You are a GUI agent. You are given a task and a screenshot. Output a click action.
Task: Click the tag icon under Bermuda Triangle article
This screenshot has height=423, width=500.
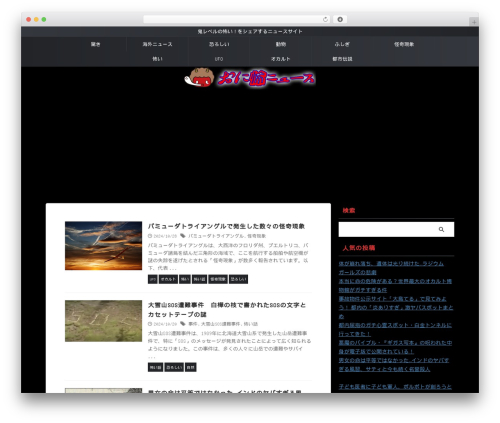coord(183,236)
